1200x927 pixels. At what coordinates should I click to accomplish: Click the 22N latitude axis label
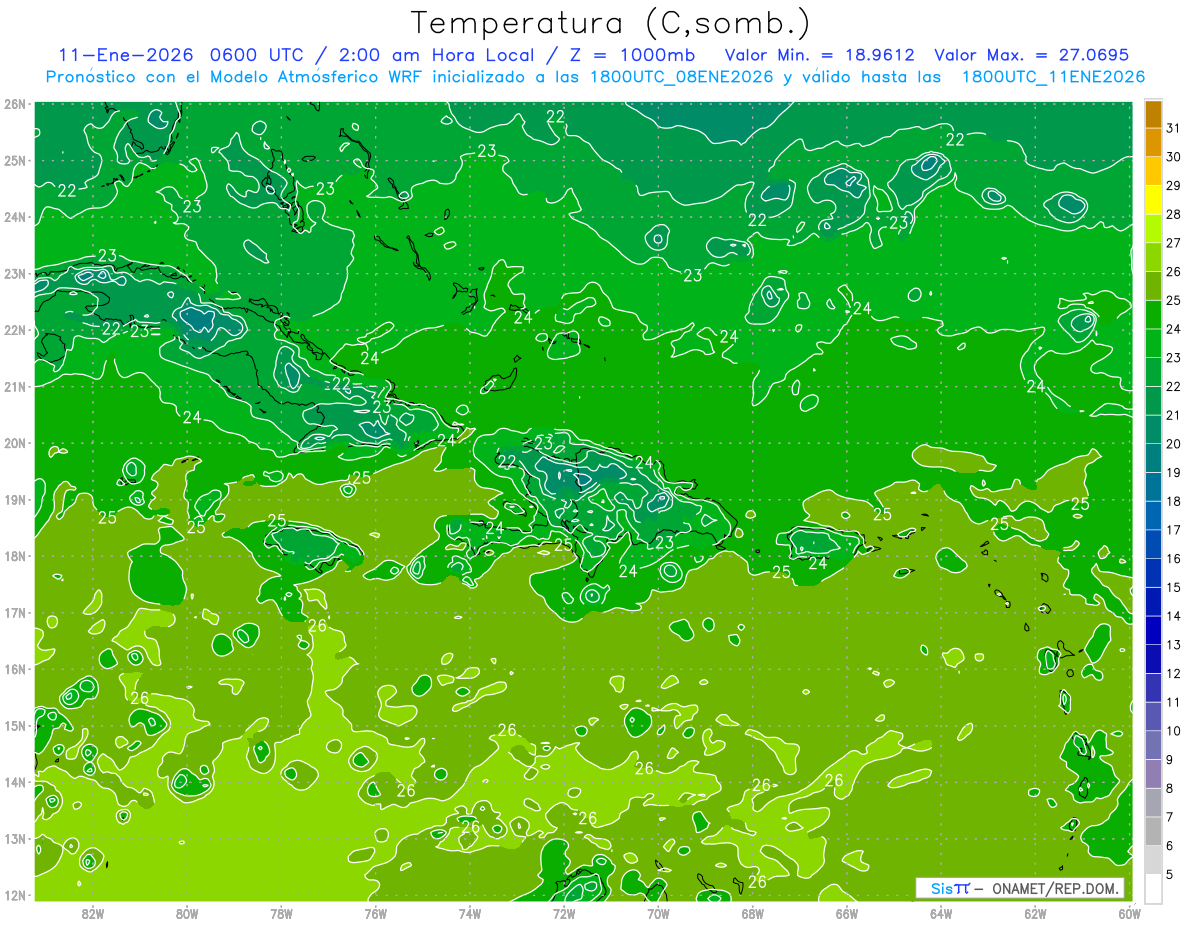tap(15, 330)
